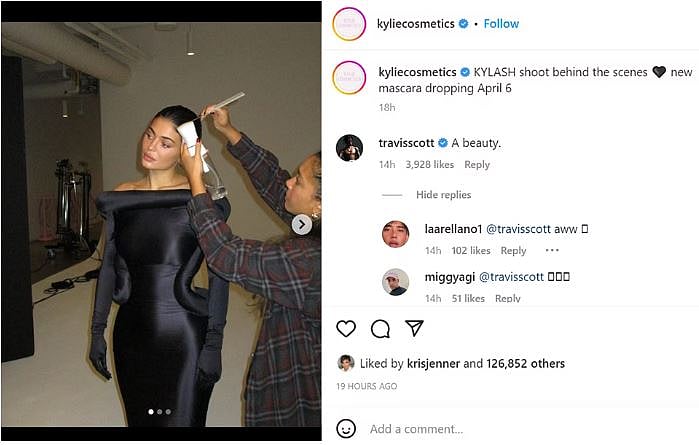Image resolution: width=699 pixels, height=445 pixels.
Task: View the 126,852 others who liked
Action: 526,364
